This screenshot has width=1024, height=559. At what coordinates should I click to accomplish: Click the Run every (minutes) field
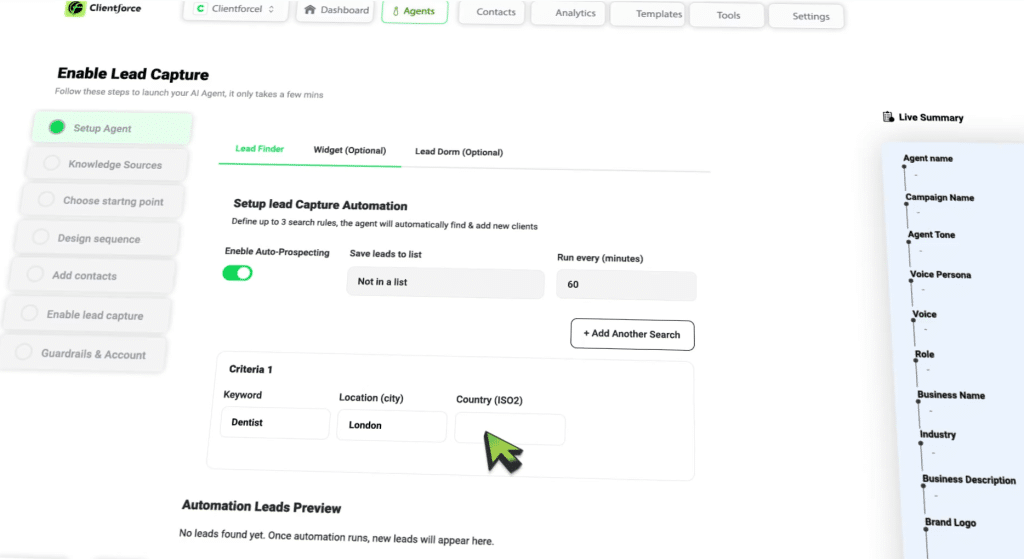pyautogui.click(x=626, y=285)
